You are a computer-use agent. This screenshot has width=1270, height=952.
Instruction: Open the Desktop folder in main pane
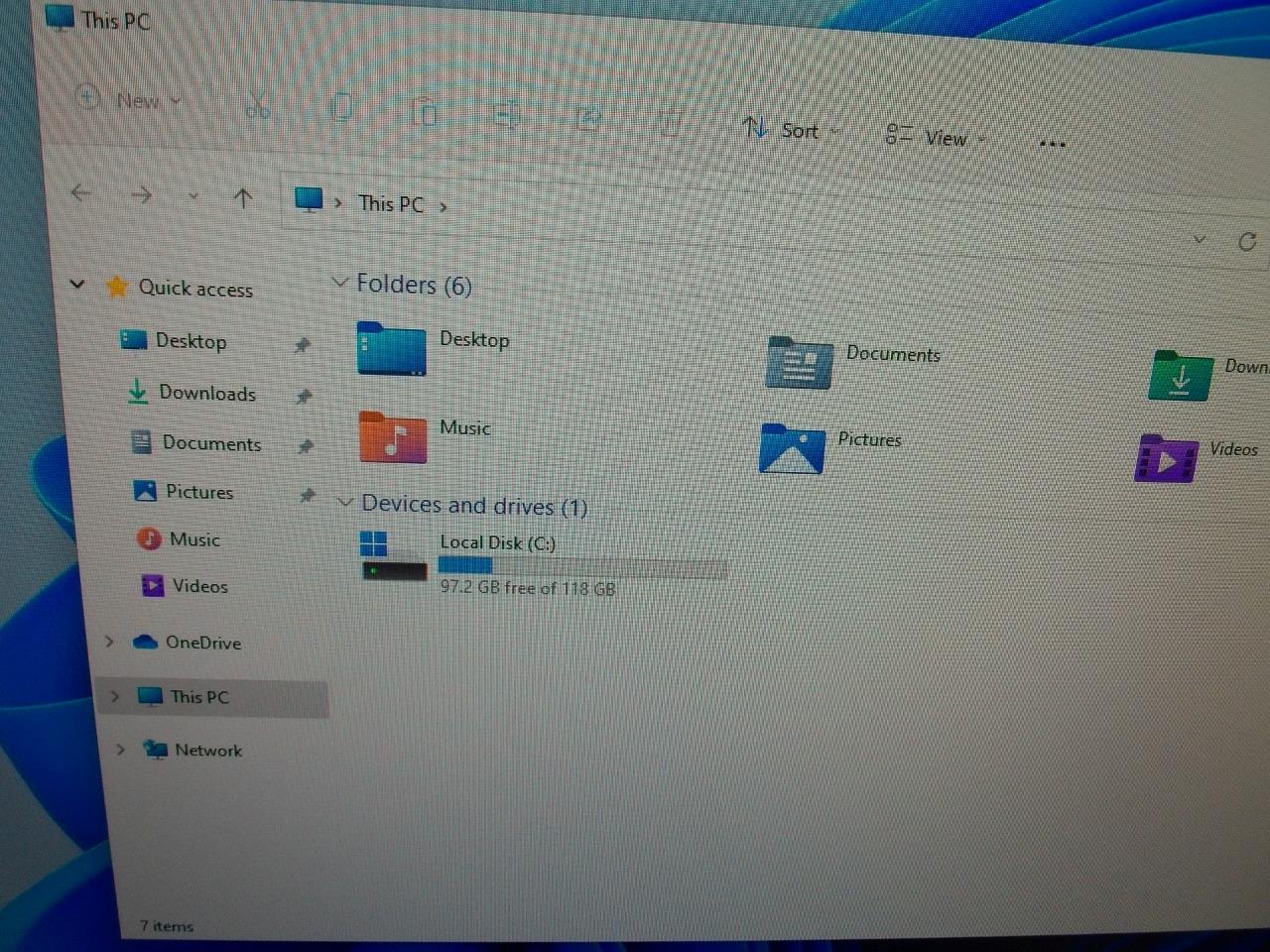pos(391,349)
